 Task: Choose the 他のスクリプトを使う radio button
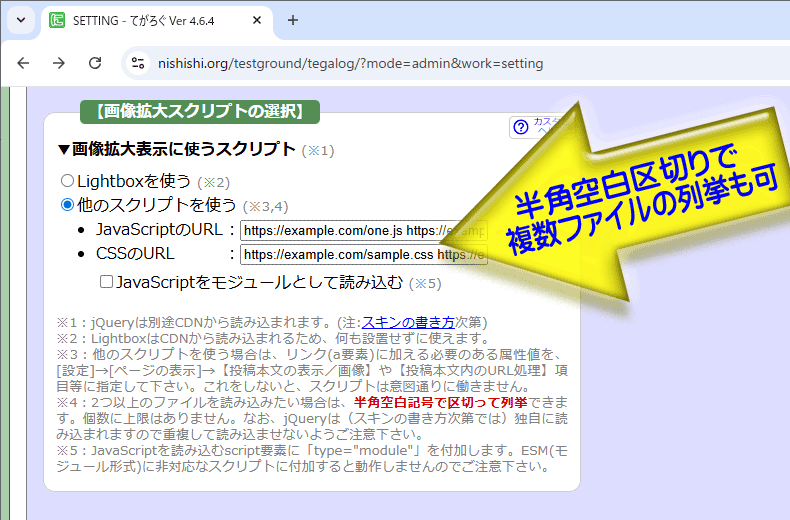68,205
